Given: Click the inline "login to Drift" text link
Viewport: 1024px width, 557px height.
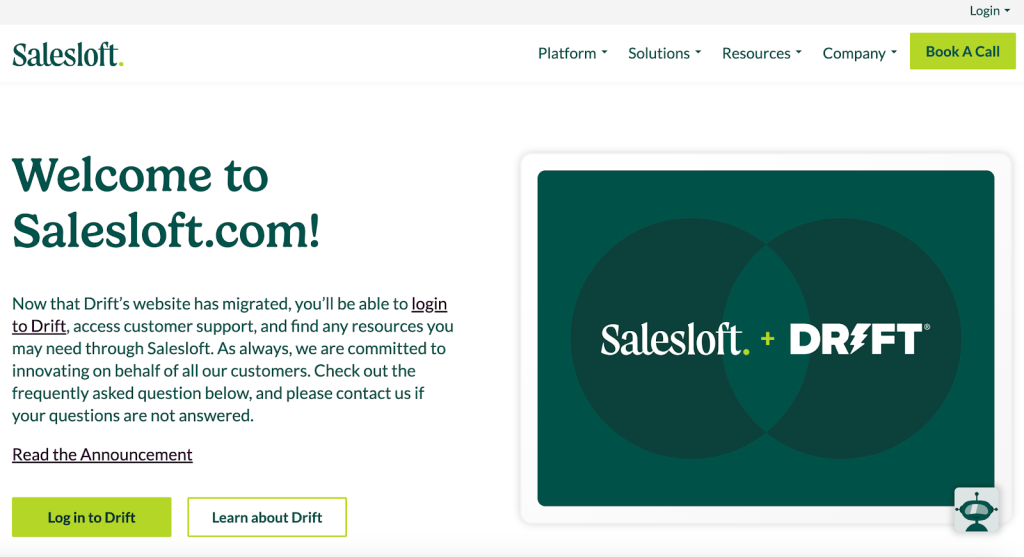Looking at the screenshot, I should [429, 304].
